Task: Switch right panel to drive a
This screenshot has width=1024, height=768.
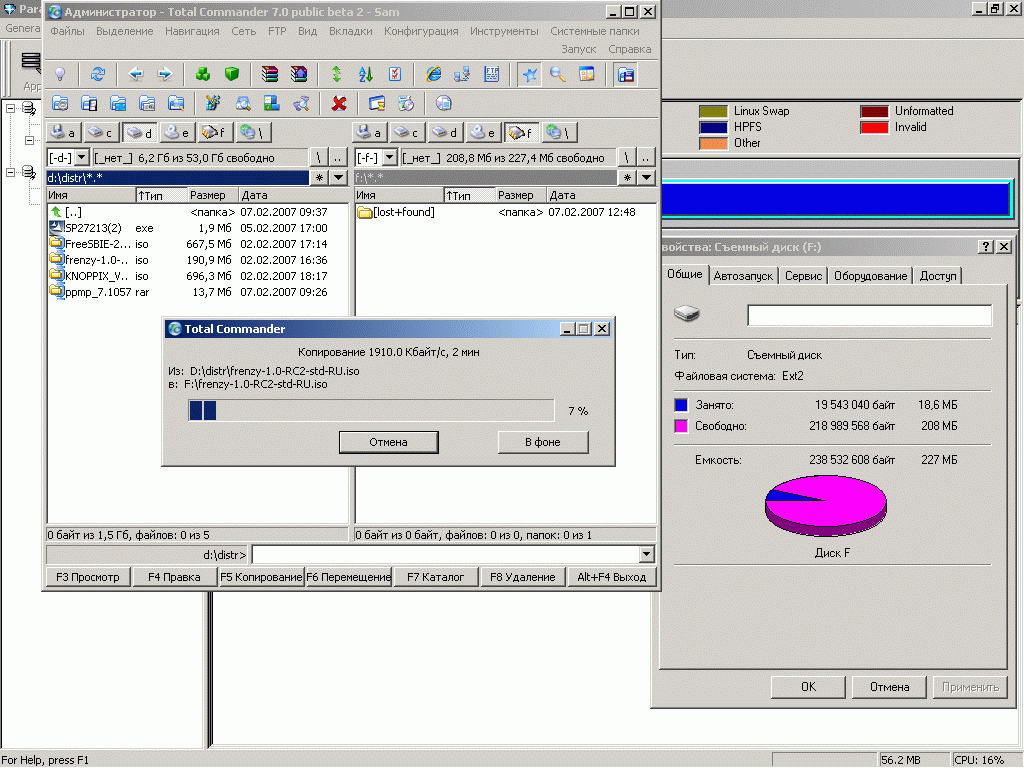Action: click(370, 133)
